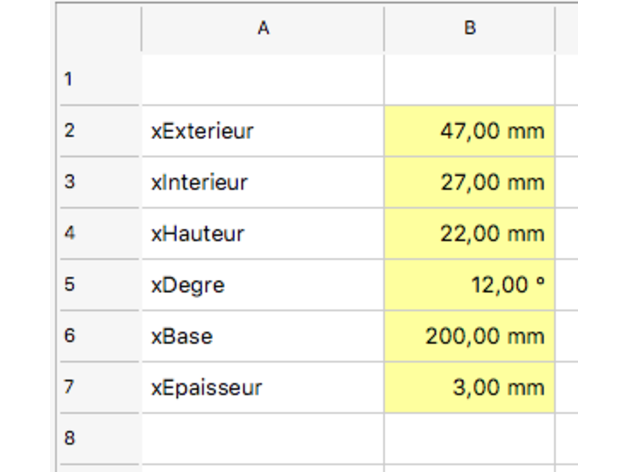Select column A header
628x472 pixels.
click(262, 29)
